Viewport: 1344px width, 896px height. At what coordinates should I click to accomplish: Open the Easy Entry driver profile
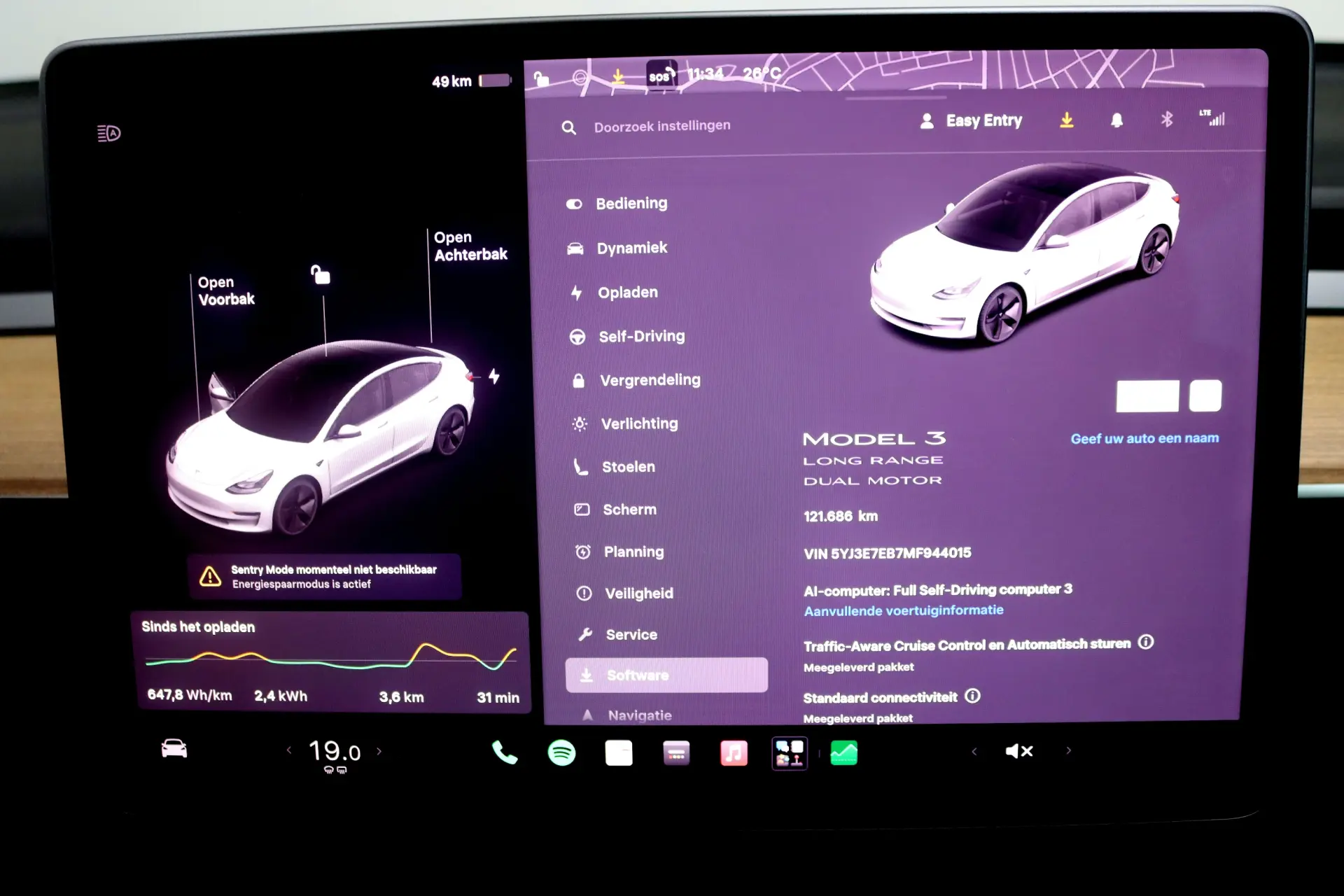tap(971, 120)
